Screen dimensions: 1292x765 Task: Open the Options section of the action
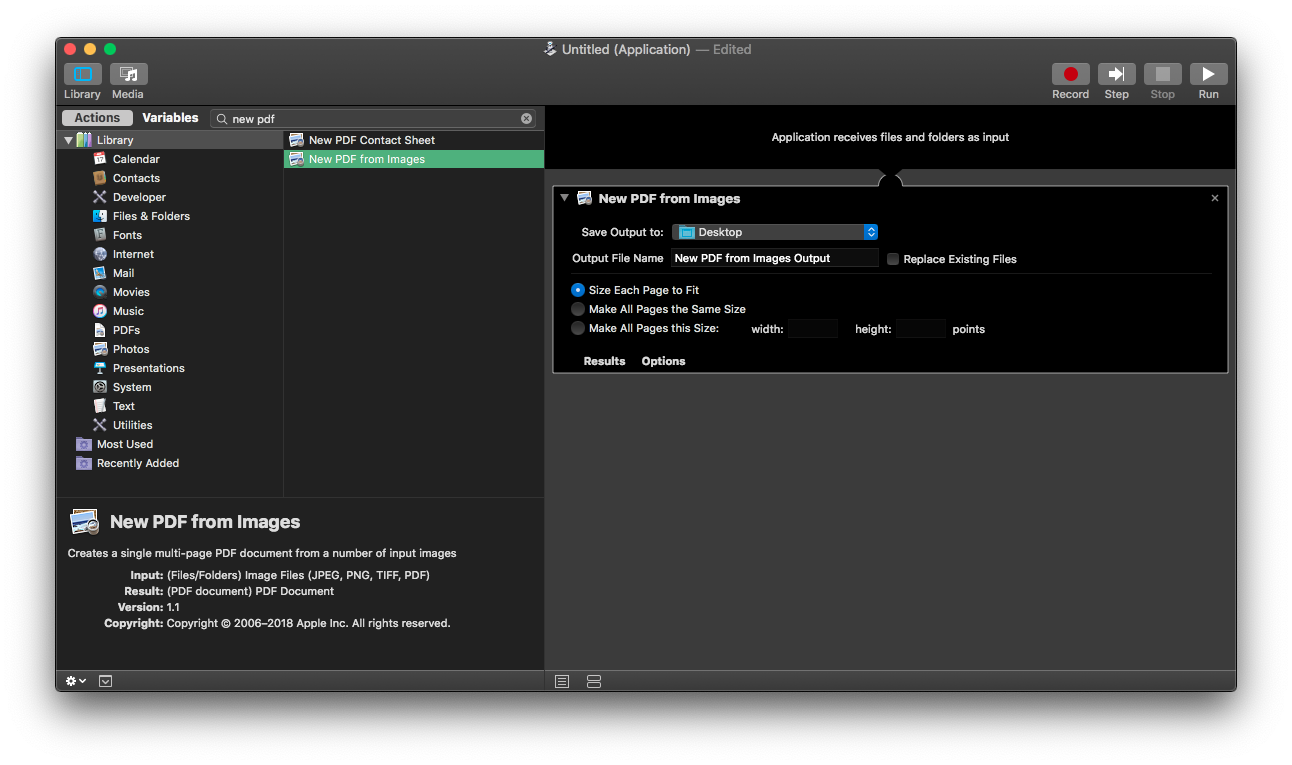point(663,361)
